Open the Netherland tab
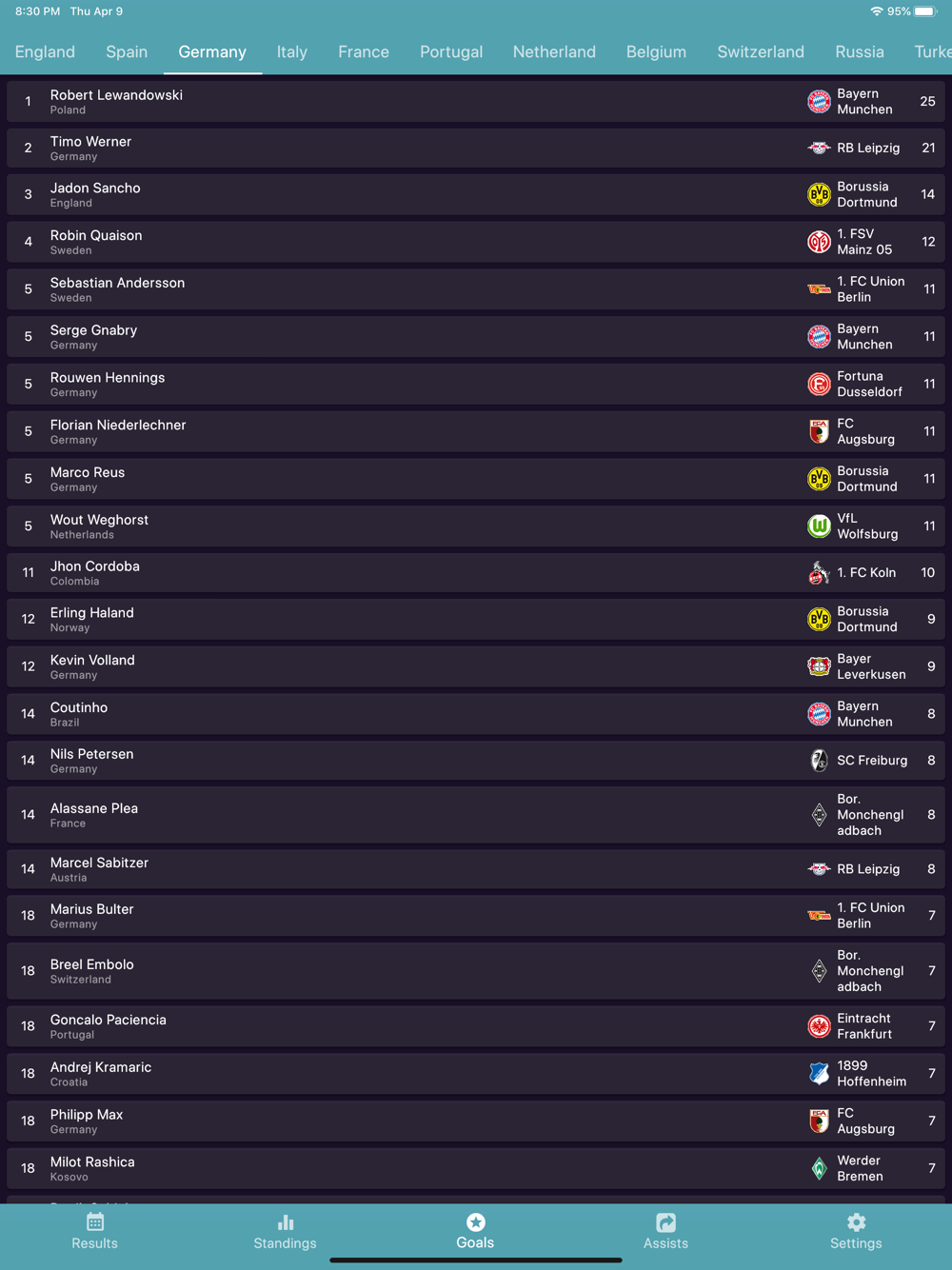 [554, 51]
